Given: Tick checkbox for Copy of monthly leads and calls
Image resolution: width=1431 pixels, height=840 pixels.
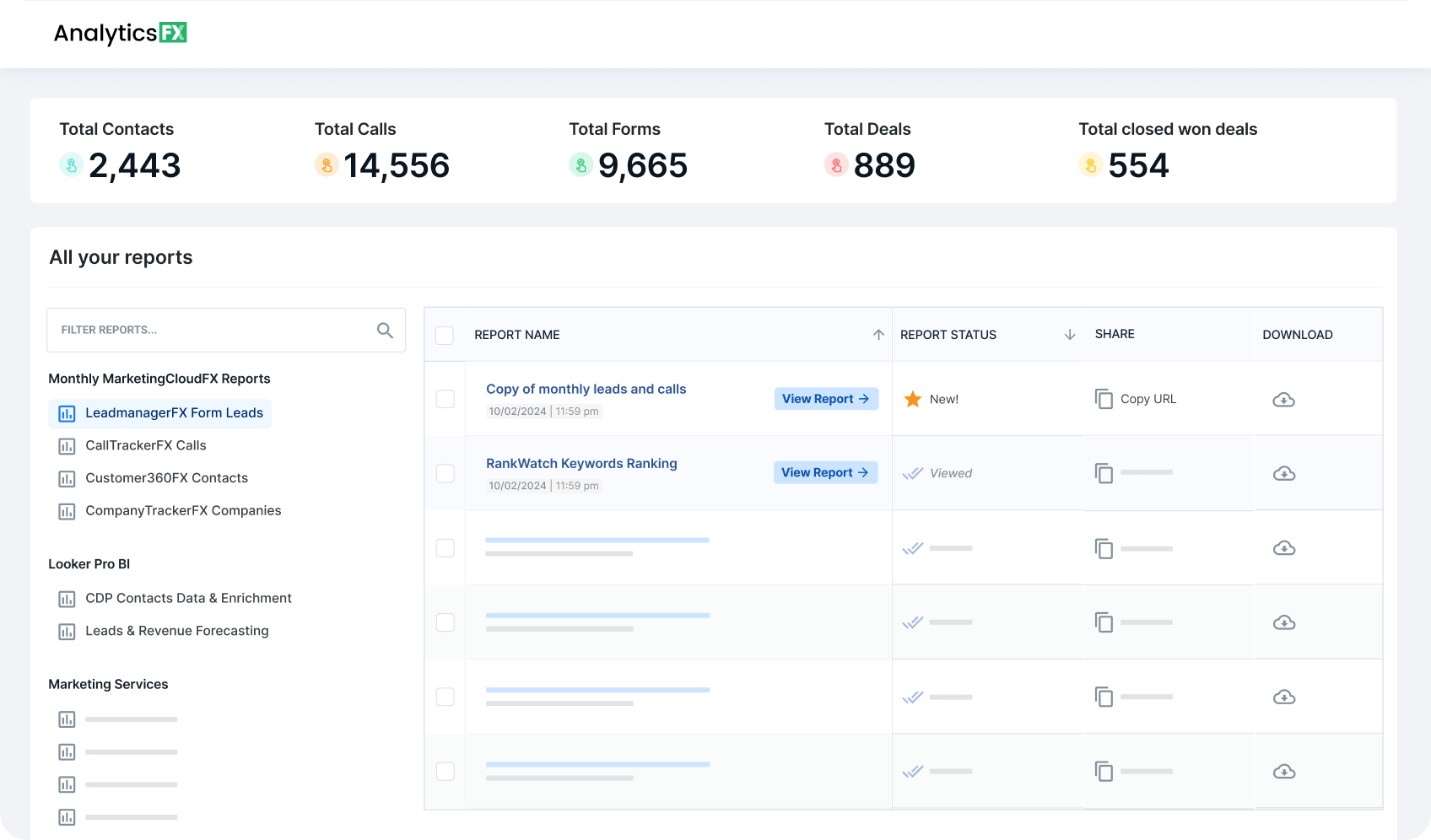Looking at the screenshot, I should (x=445, y=399).
